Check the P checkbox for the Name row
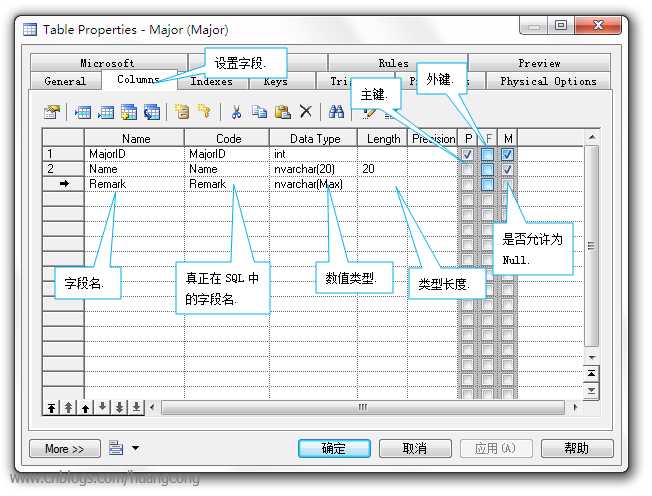The height and width of the screenshot is (496, 652). [467, 169]
